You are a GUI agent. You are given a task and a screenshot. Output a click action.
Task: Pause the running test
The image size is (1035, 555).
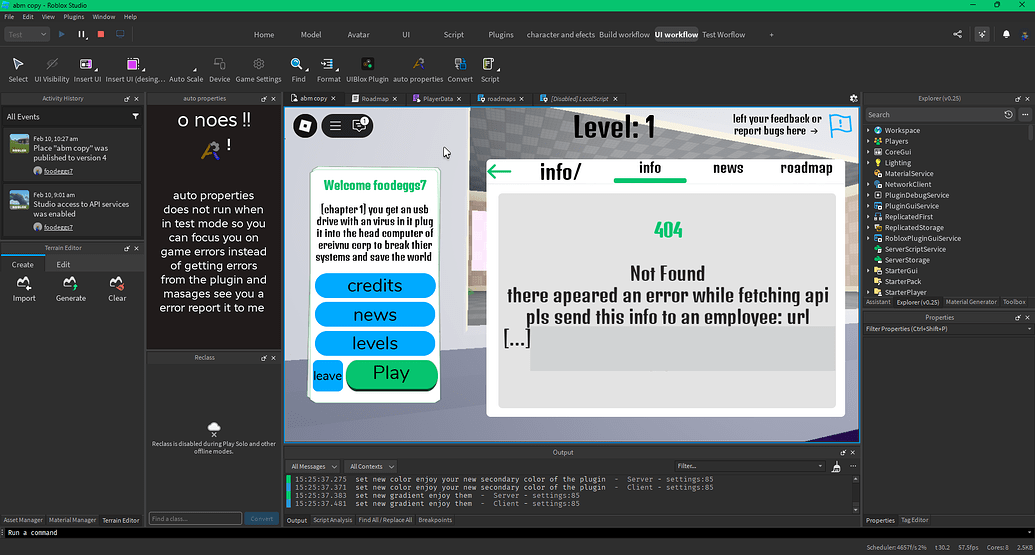coord(81,34)
